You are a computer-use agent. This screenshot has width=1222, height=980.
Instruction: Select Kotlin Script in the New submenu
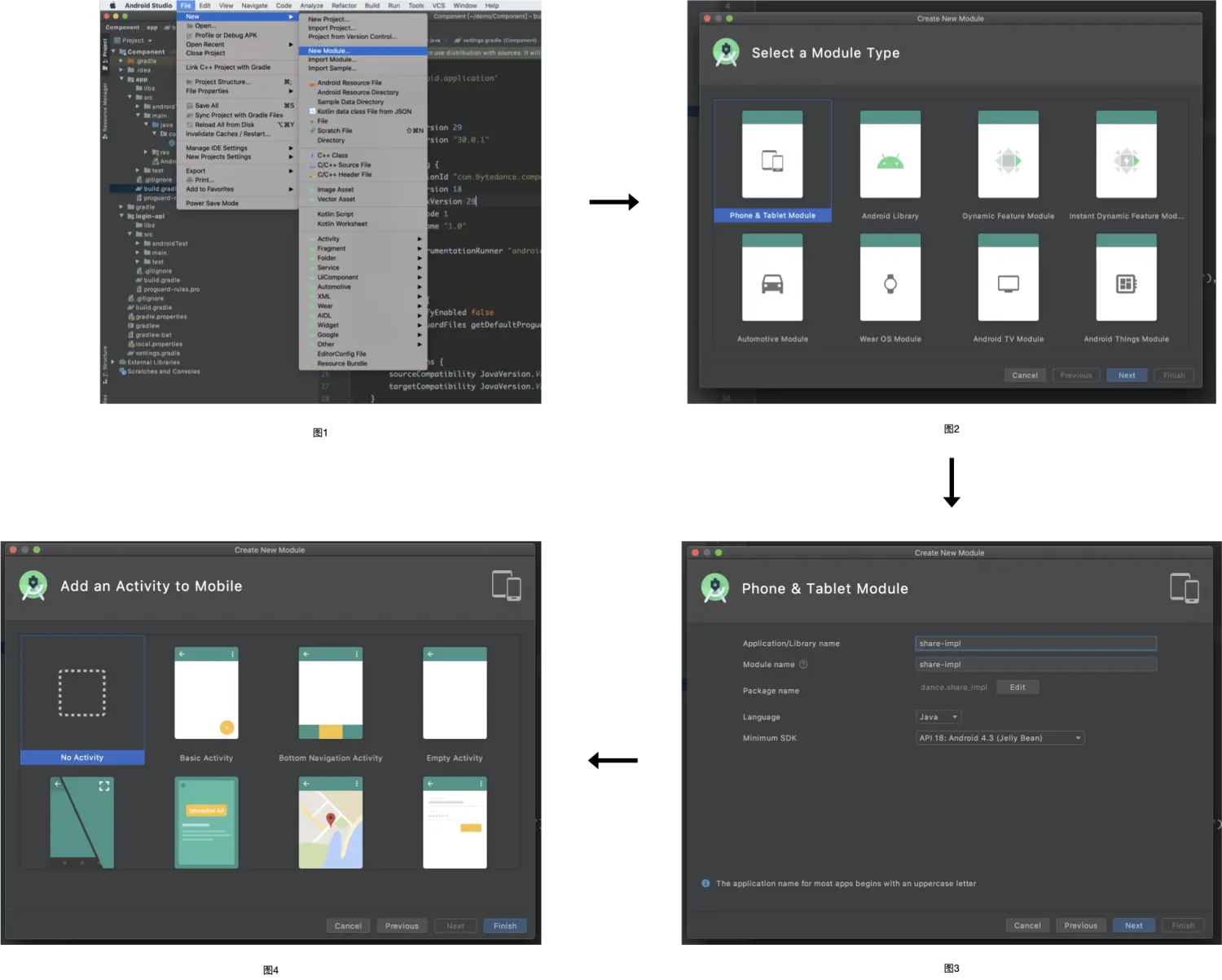pos(363,214)
